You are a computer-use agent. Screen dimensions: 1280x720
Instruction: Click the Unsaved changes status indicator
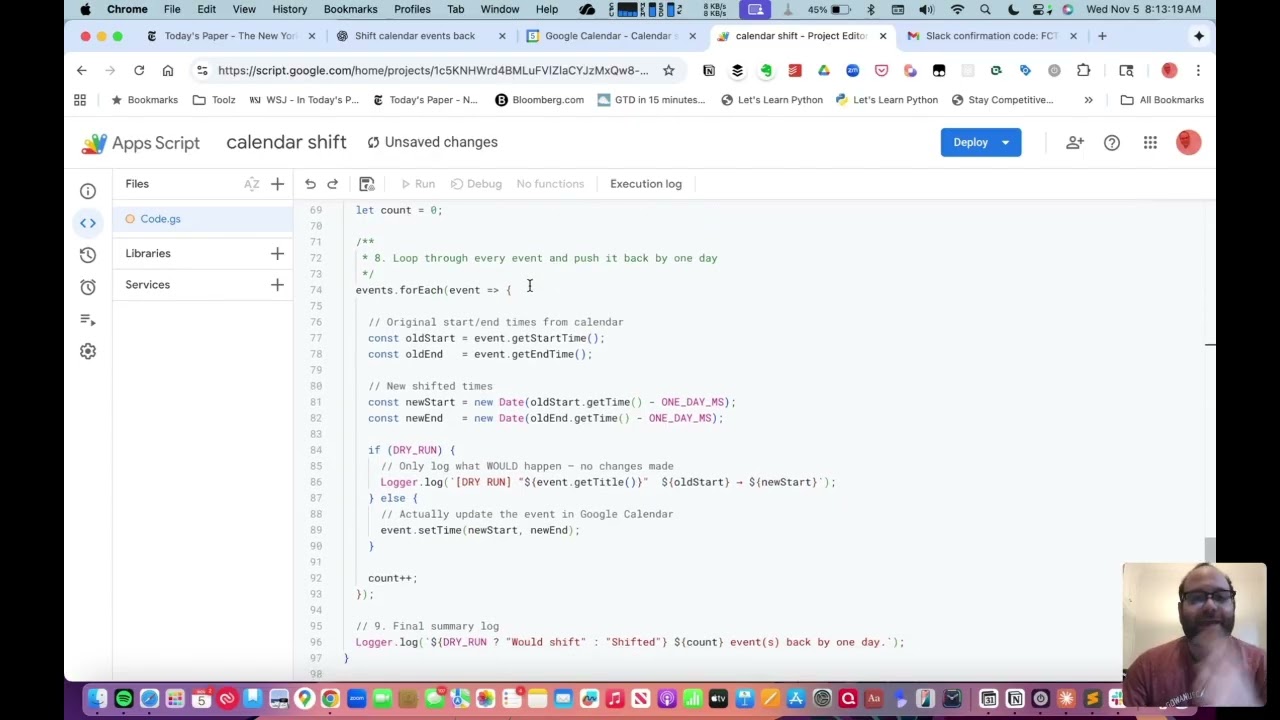[432, 142]
